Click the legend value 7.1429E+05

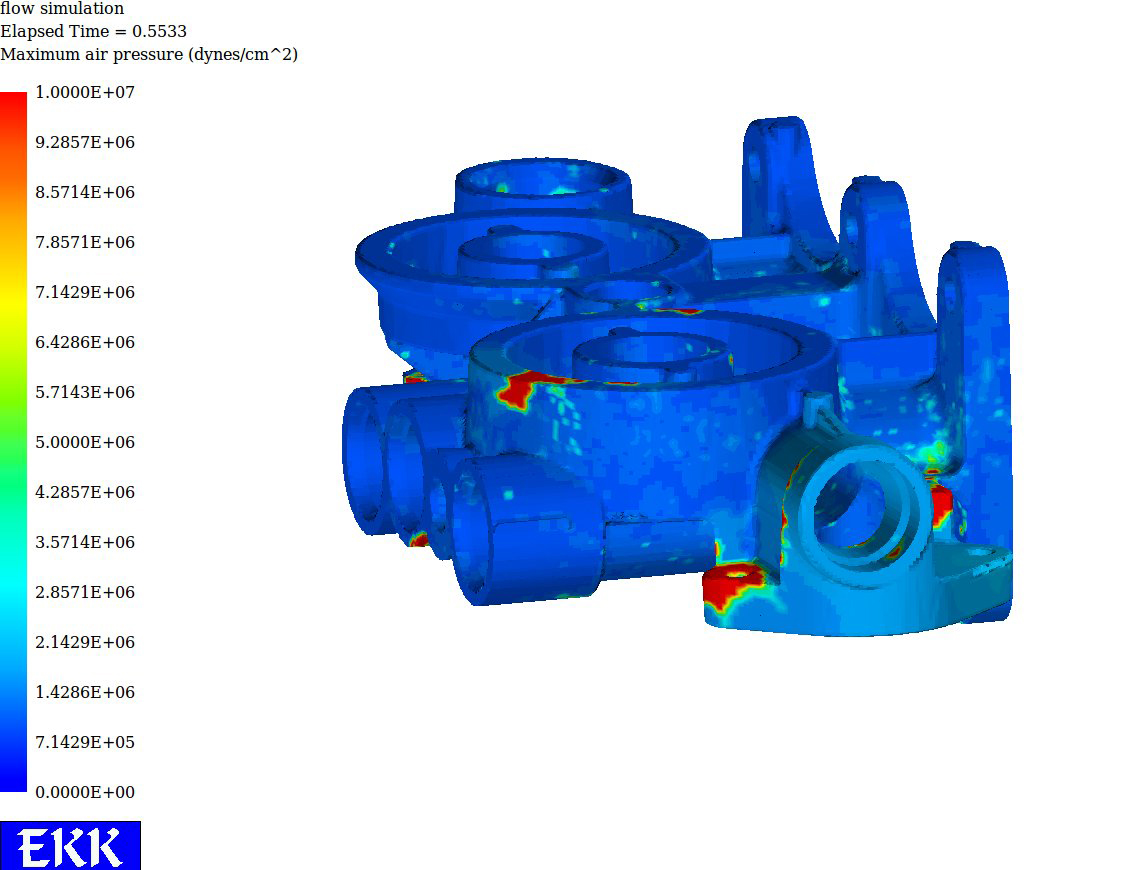point(85,742)
